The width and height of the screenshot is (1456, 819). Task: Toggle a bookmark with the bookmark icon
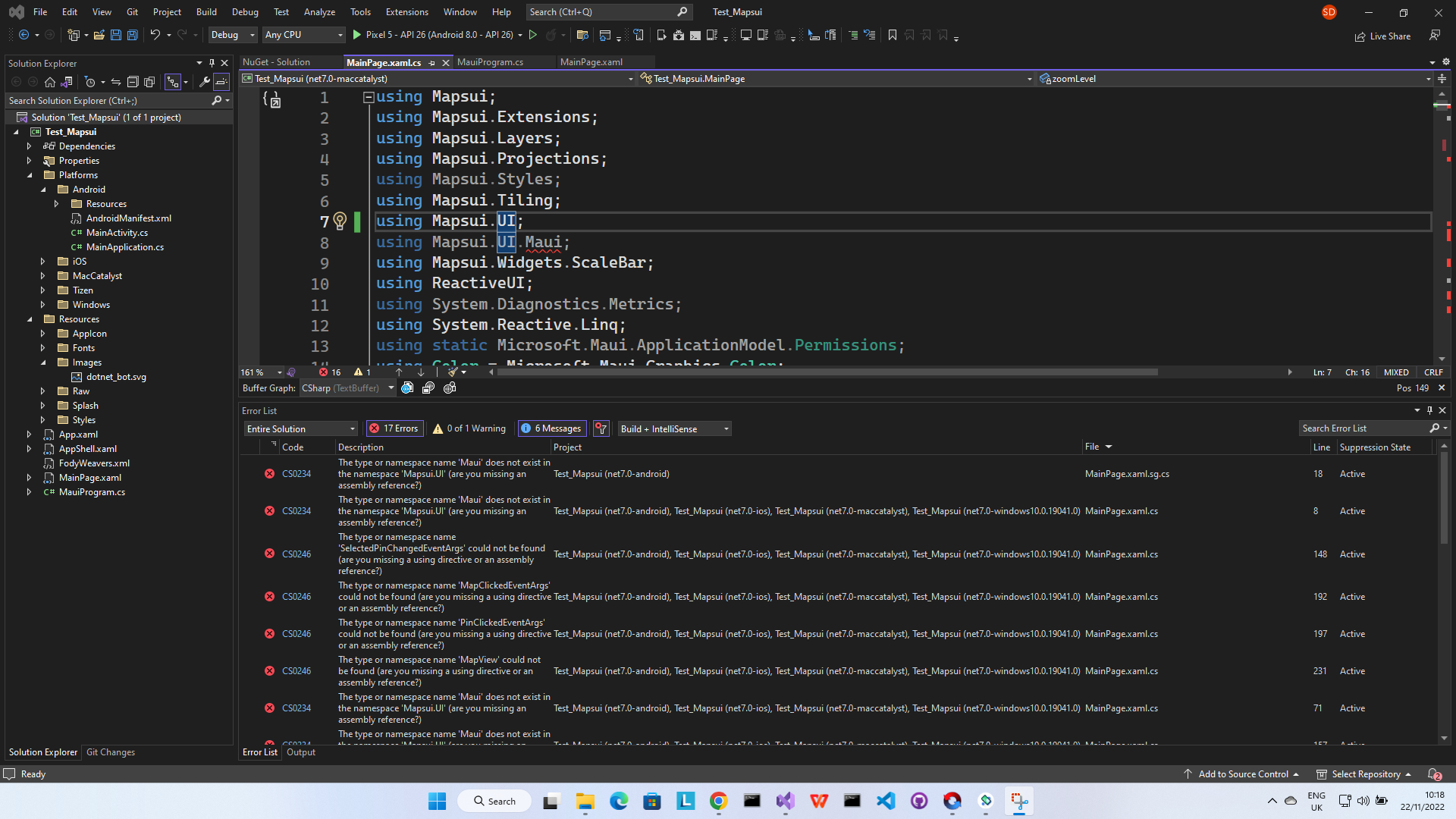893,35
